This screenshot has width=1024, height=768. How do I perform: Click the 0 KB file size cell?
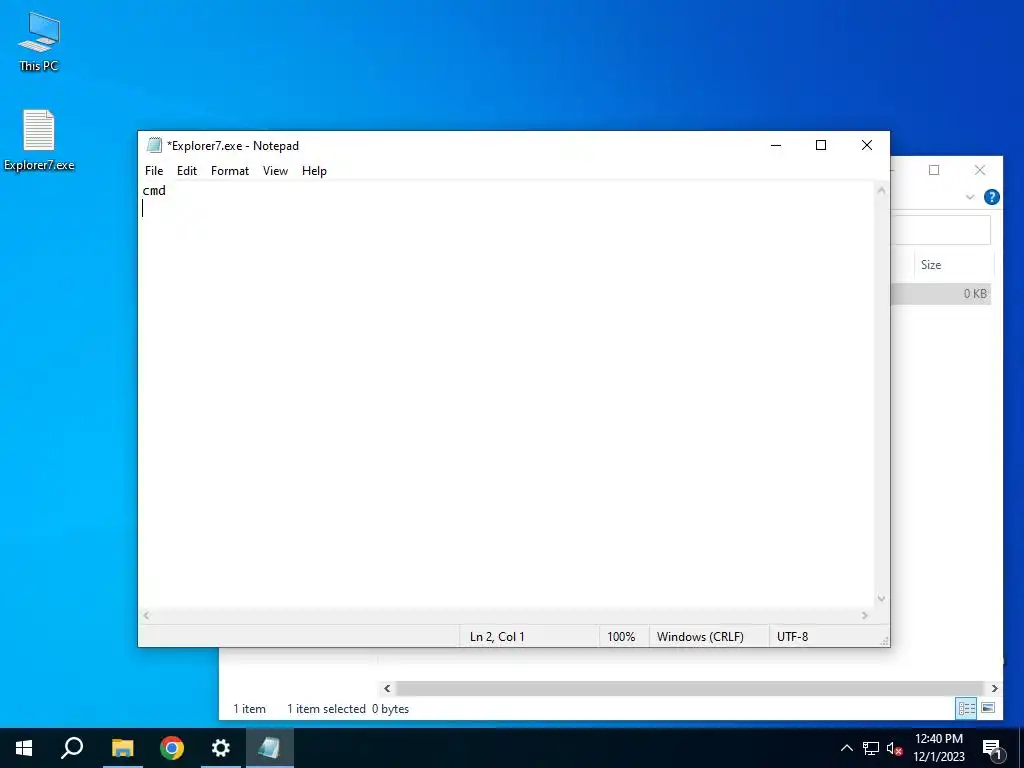pos(975,294)
